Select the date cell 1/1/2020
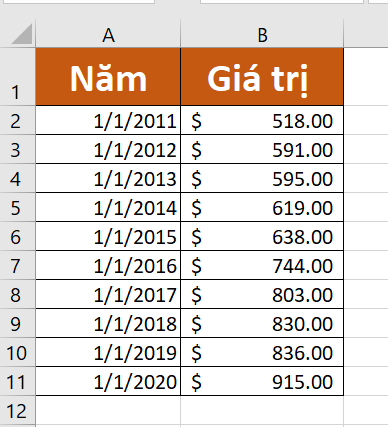The image size is (388, 427). pos(108,381)
